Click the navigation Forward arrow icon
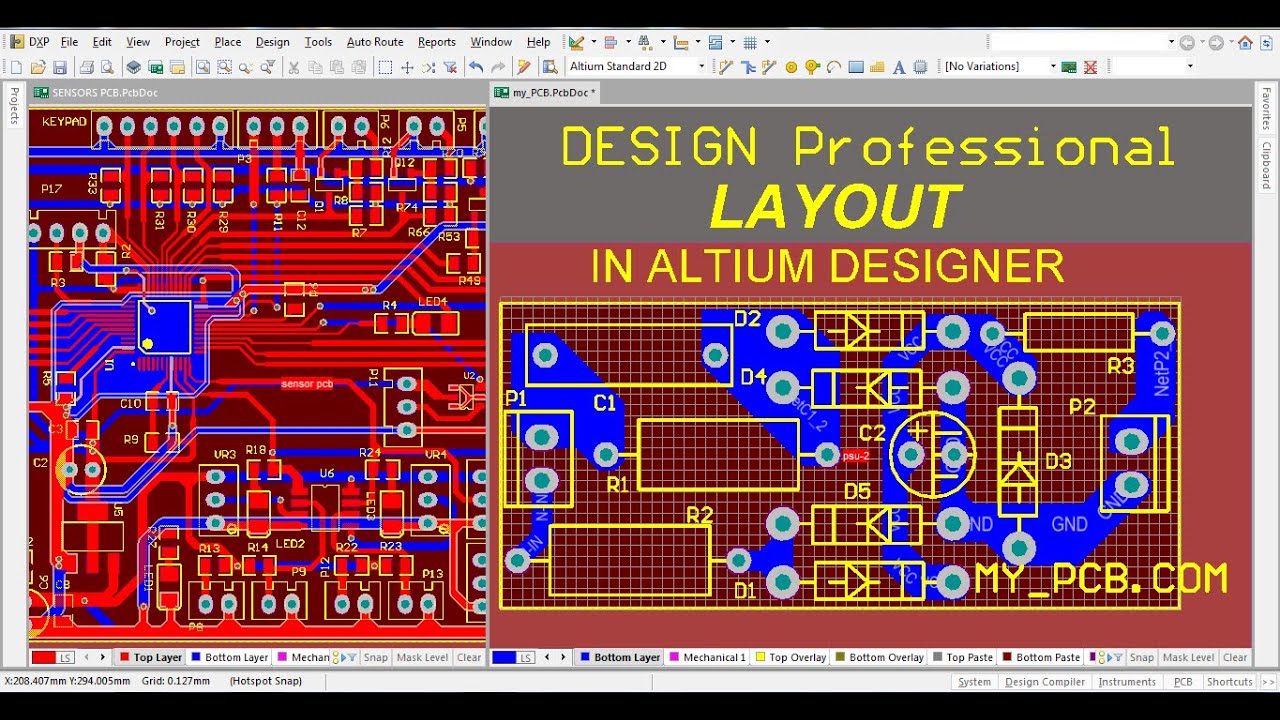The width and height of the screenshot is (1280, 720). [x=1216, y=42]
